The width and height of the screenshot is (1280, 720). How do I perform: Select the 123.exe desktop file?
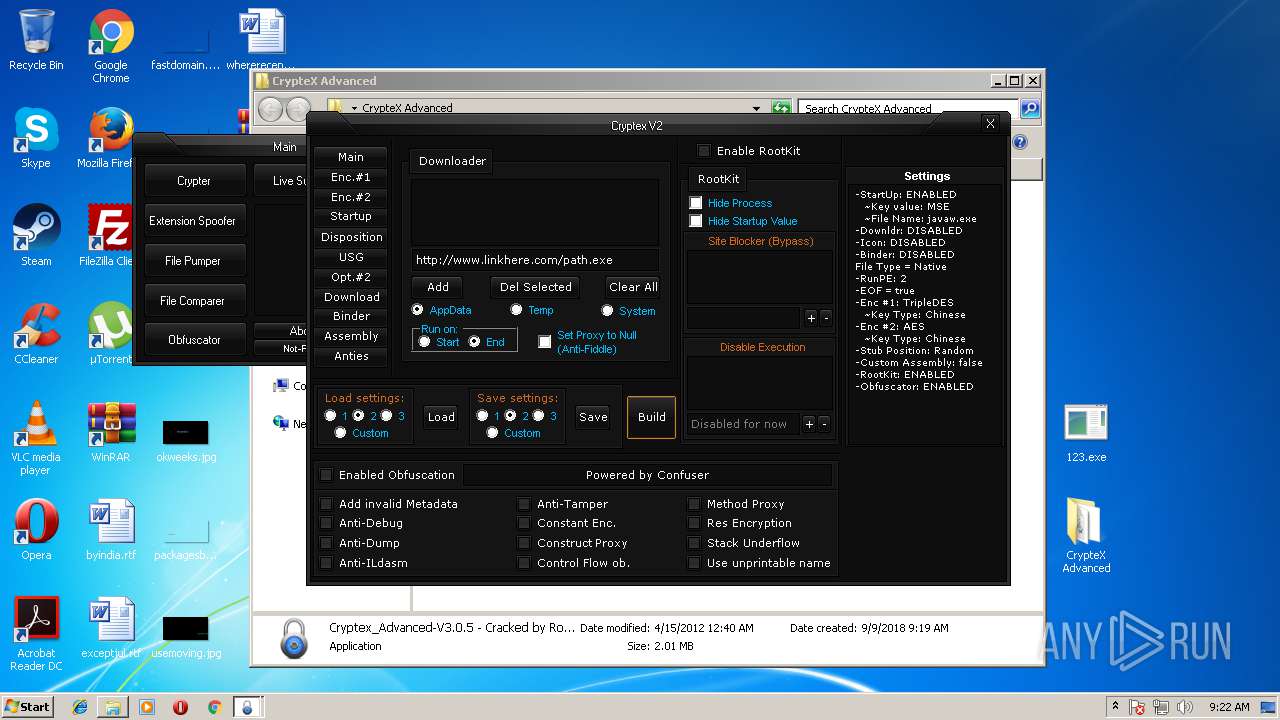tap(1086, 432)
